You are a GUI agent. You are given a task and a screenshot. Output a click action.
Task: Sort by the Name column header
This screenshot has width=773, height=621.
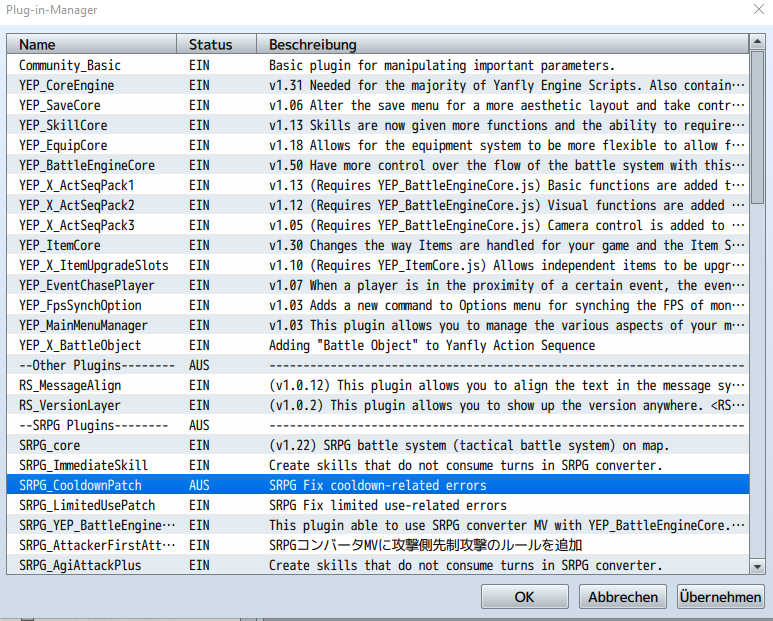(x=92, y=44)
